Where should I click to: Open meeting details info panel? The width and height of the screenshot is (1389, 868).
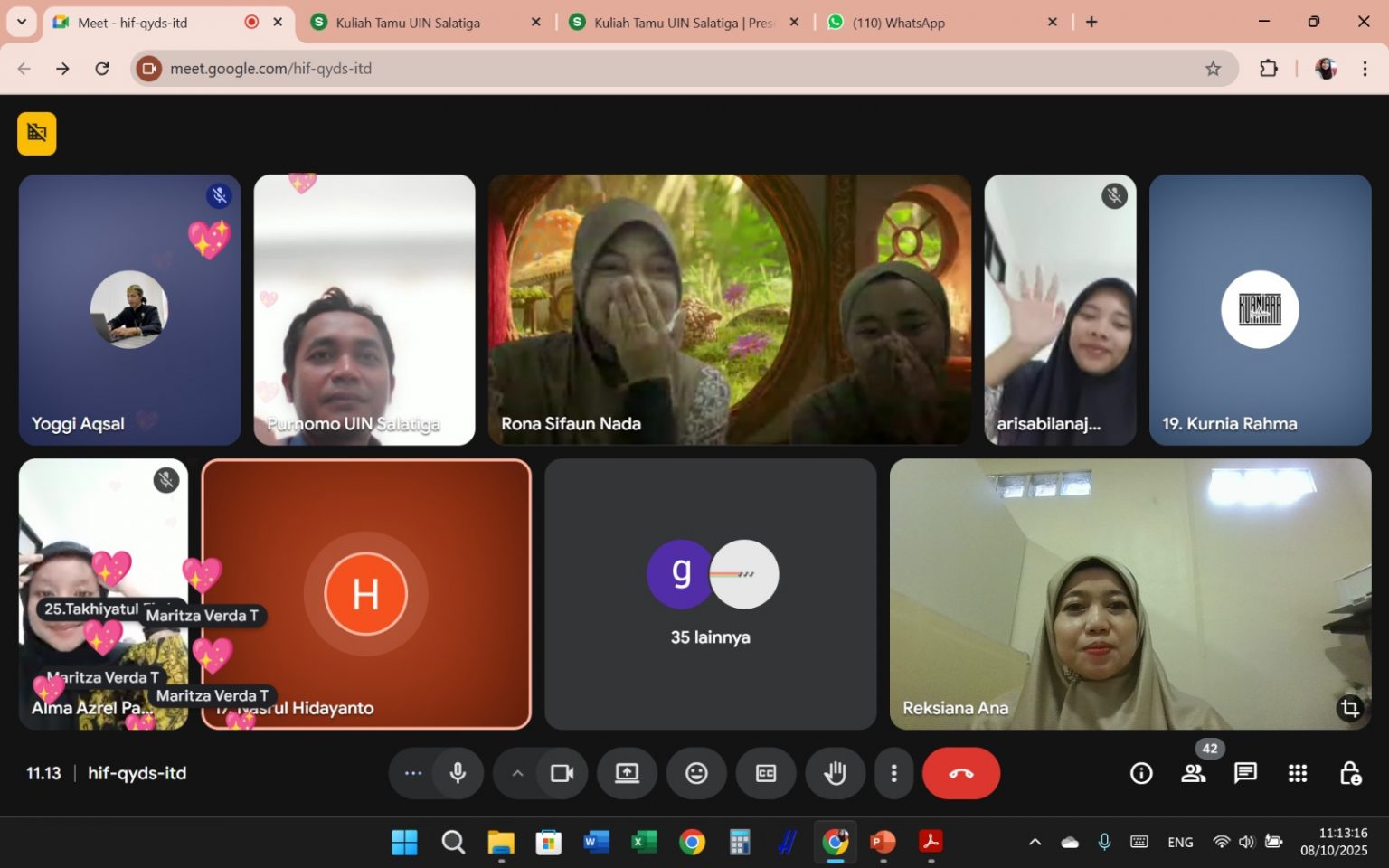click(x=1140, y=773)
